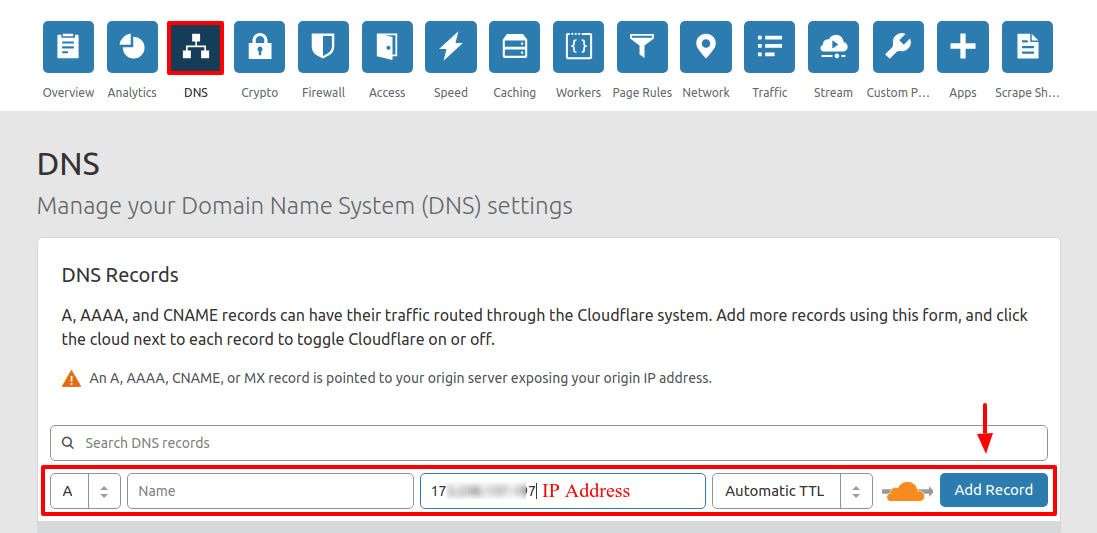Toggle the orange Cloudflare proxy cloud

906,491
